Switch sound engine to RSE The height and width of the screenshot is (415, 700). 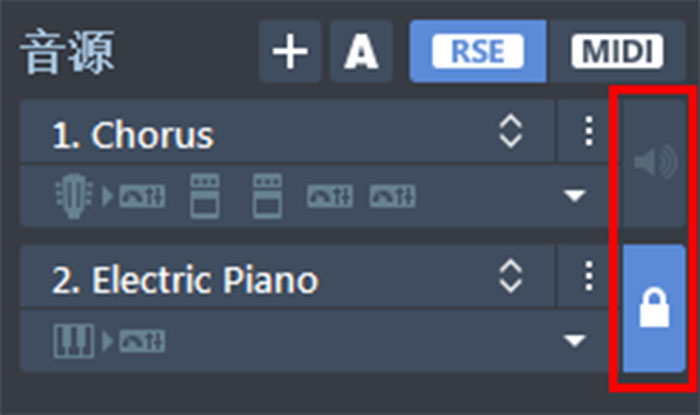pyautogui.click(x=477, y=51)
